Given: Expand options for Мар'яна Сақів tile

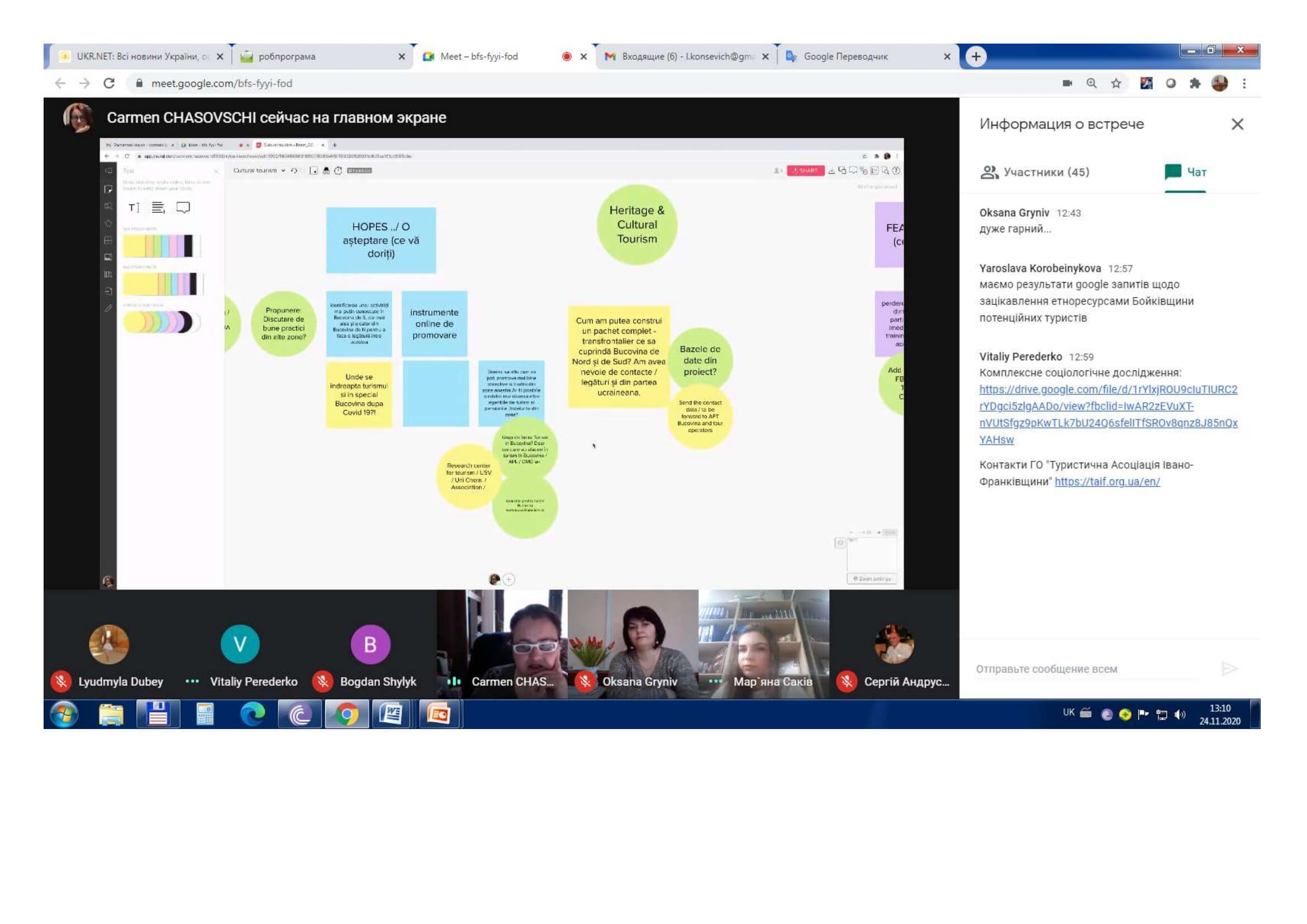Looking at the screenshot, I should pyautogui.click(x=716, y=682).
